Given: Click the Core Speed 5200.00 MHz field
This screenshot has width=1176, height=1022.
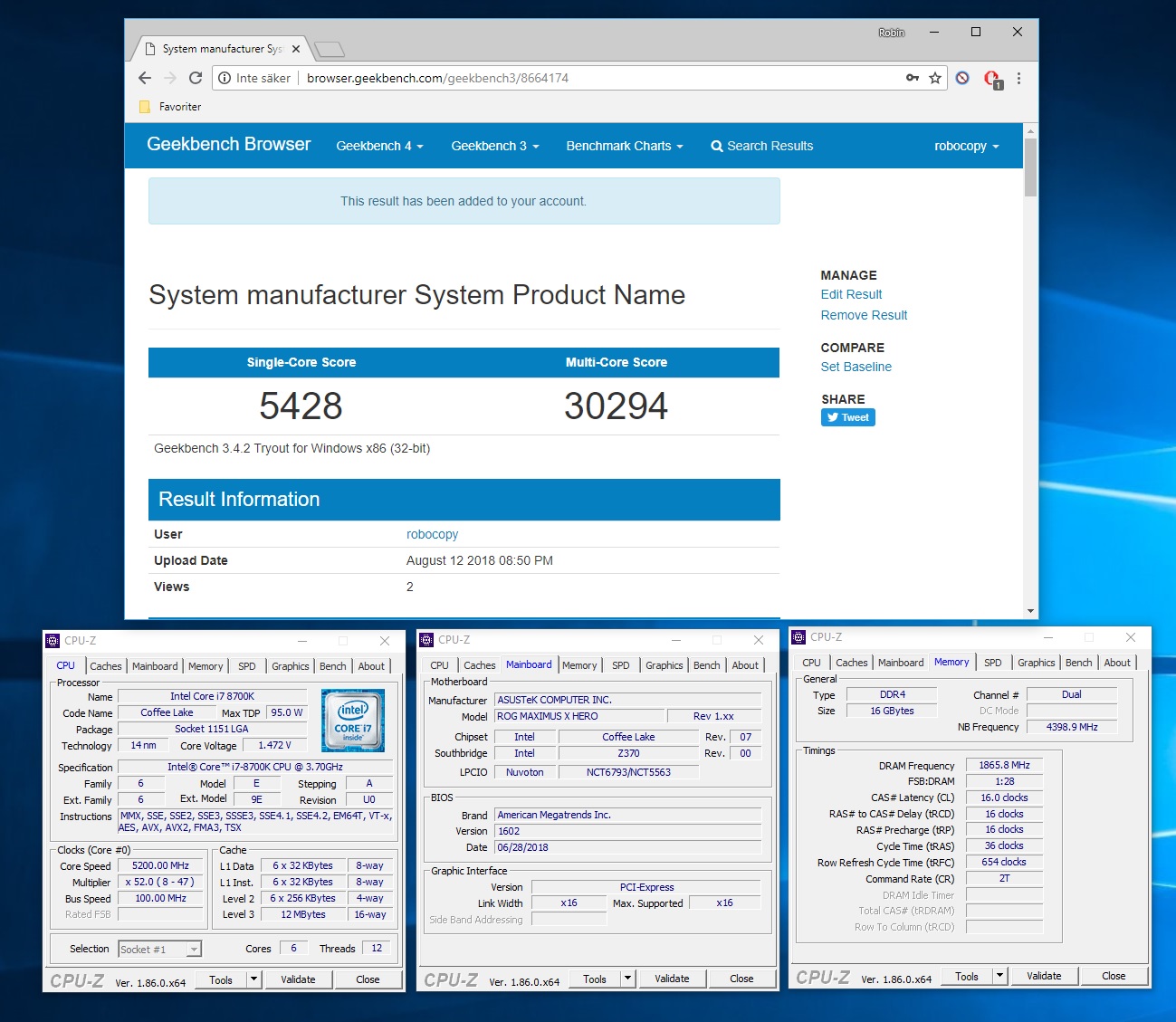Looking at the screenshot, I should (x=160, y=865).
